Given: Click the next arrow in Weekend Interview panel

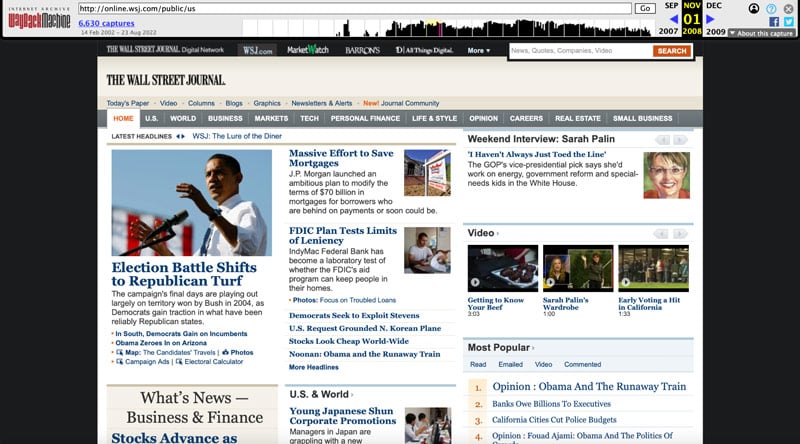Looking at the screenshot, I should coord(680,140).
